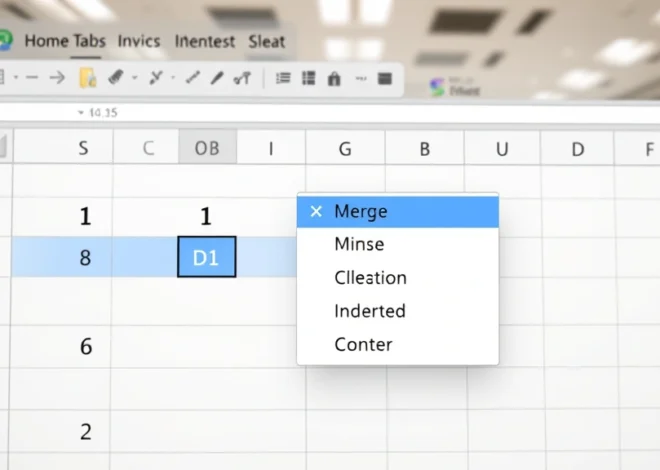This screenshot has height=470, width=660.
Task: Select column header D
Action: [578, 149]
